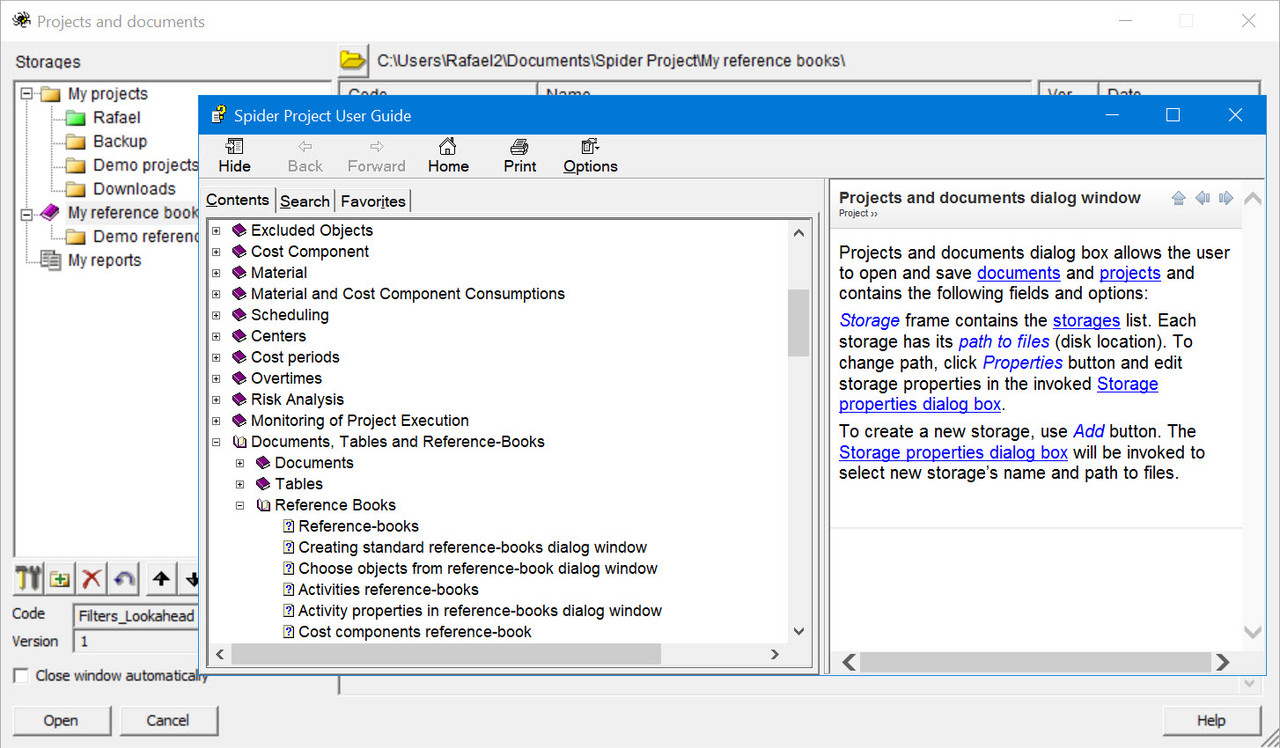Screen dimensions: 1280x748
Task: Select Material help topic
Action: point(279,272)
